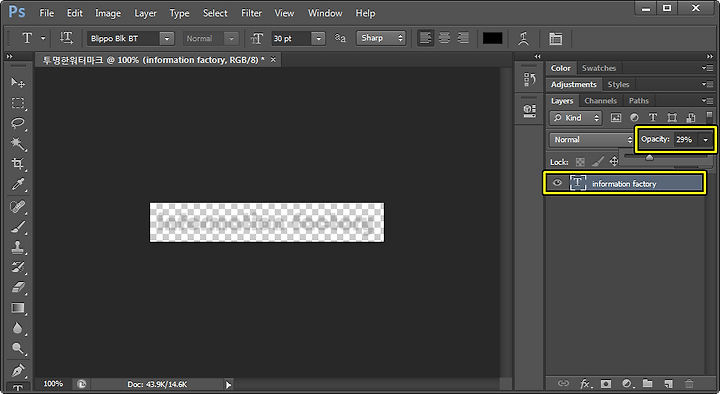The width and height of the screenshot is (720, 394).
Task: Left align text
Action: pos(426,38)
